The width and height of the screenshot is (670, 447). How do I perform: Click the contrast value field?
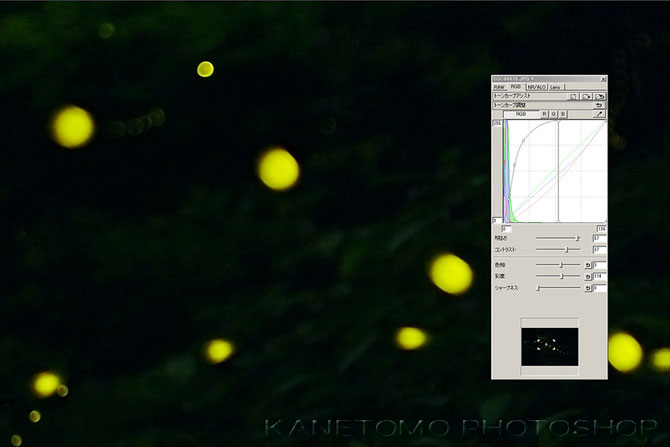[599, 250]
